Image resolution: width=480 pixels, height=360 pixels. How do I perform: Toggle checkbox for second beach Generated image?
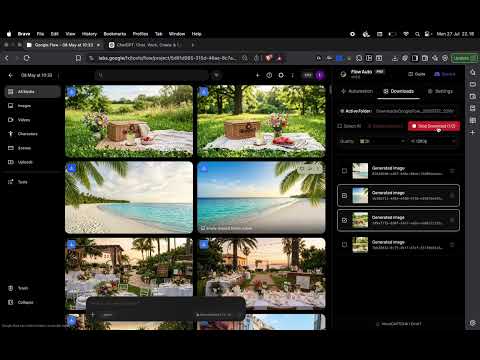pyautogui.click(x=344, y=195)
